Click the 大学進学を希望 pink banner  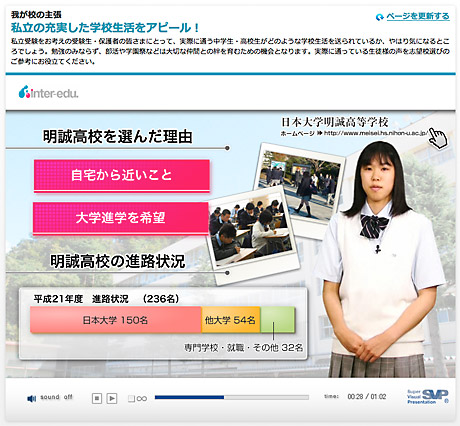point(121,218)
